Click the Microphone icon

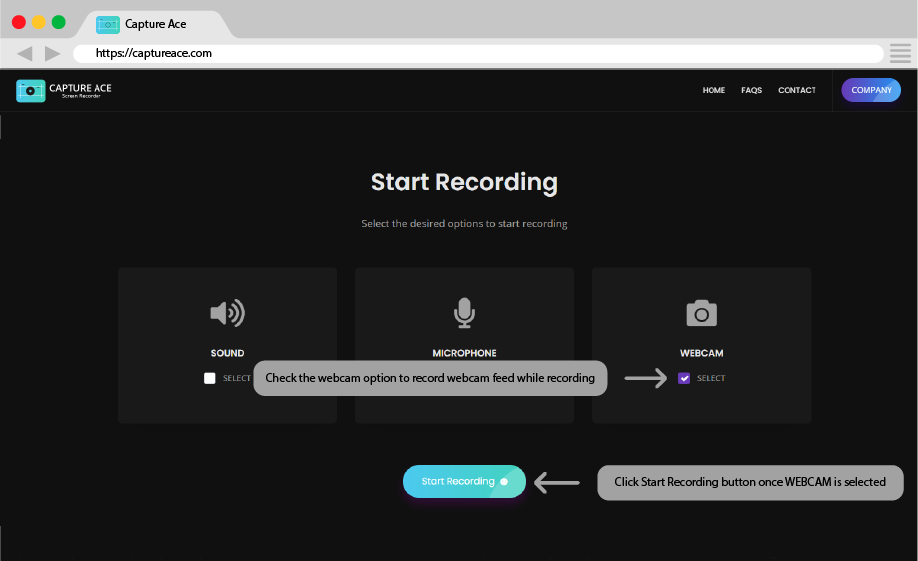pos(464,313)
